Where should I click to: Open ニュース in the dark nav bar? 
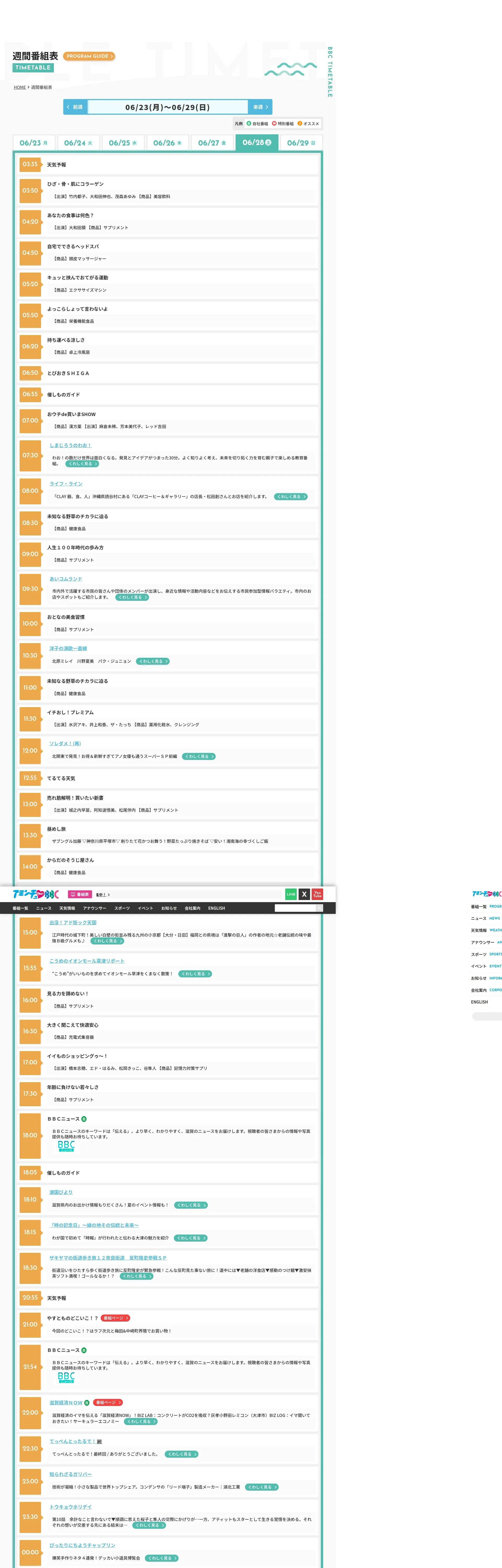(44, 908)
